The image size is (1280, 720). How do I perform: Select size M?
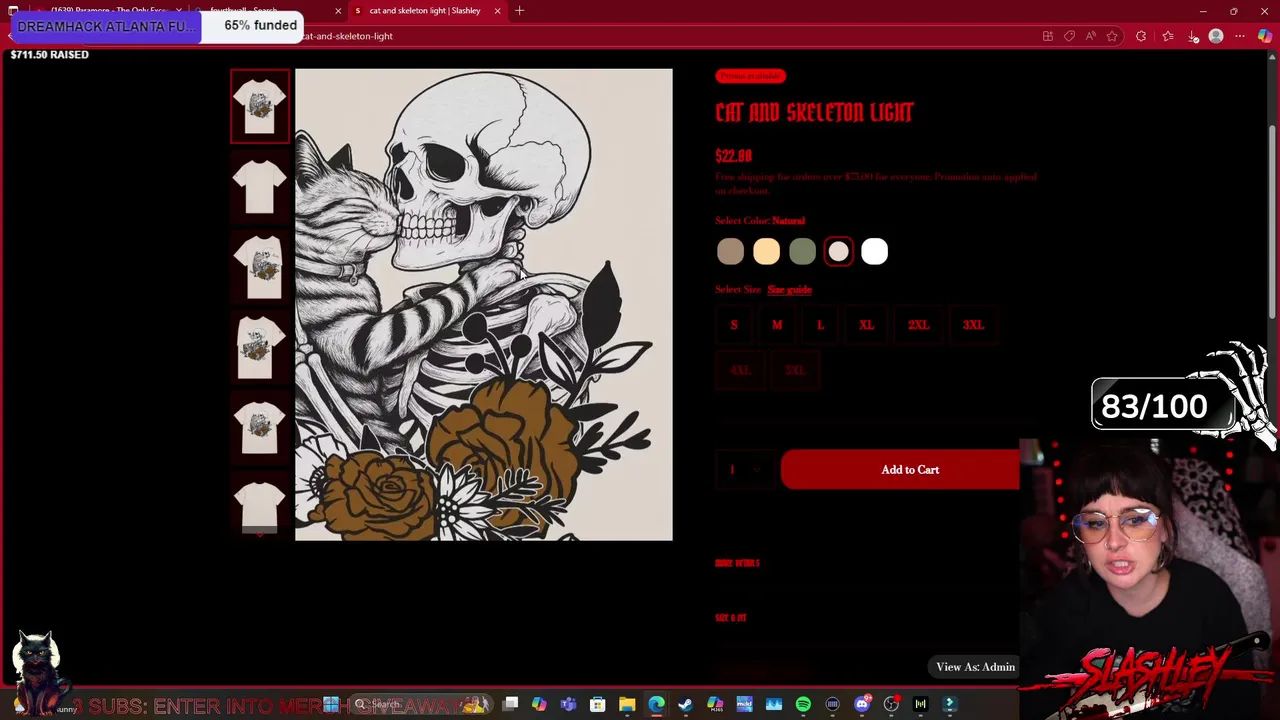[x=777, y=325]
